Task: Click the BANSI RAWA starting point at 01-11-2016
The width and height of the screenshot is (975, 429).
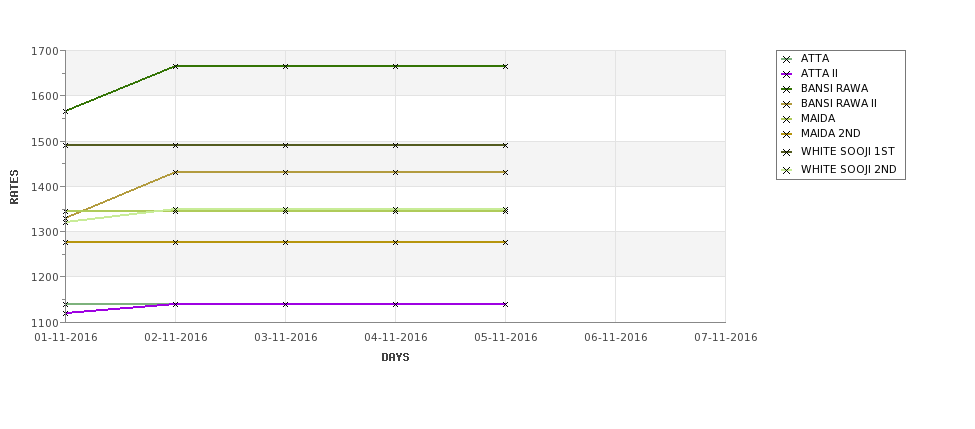Action: [x=65, y=111]
